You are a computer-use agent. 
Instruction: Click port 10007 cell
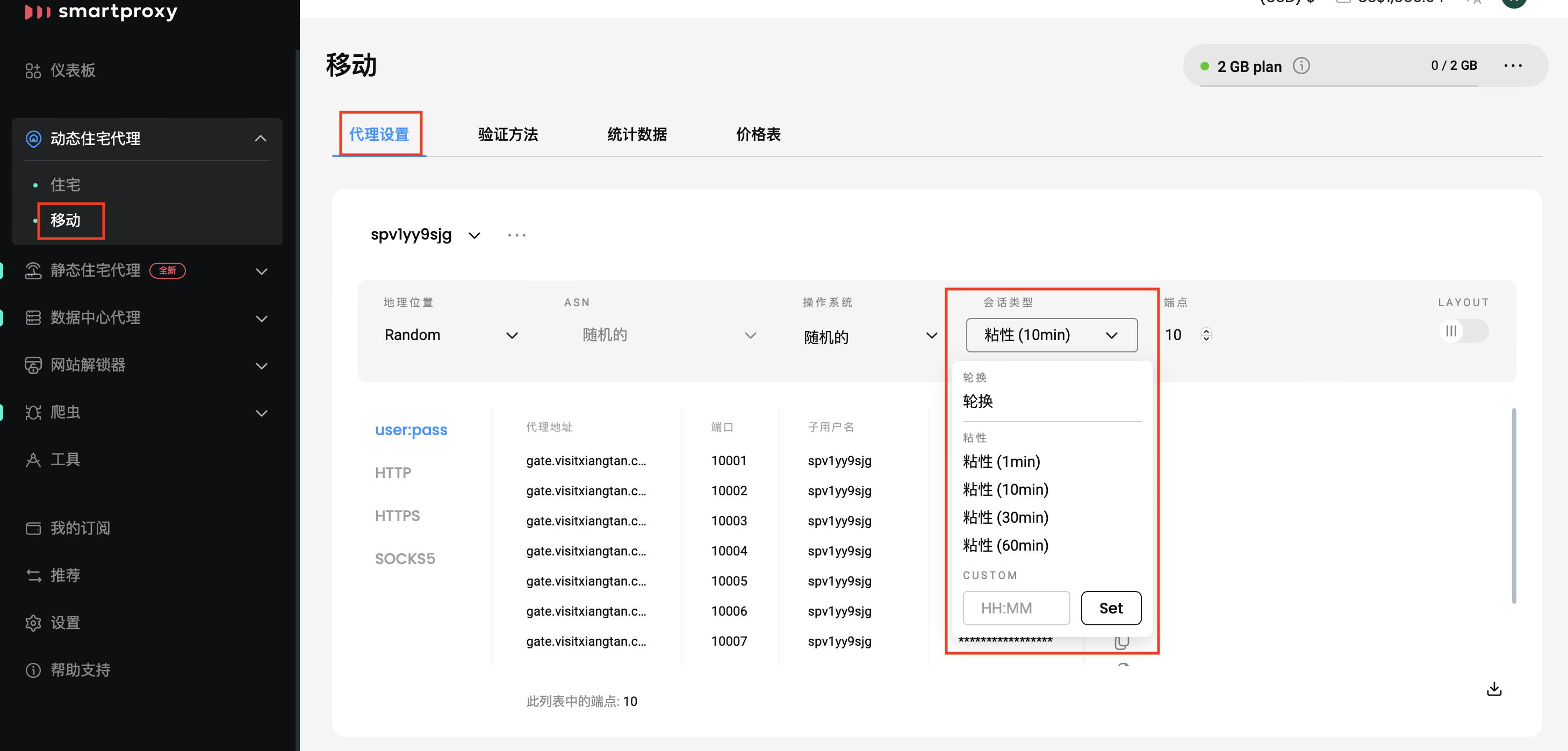coord(729,641)
